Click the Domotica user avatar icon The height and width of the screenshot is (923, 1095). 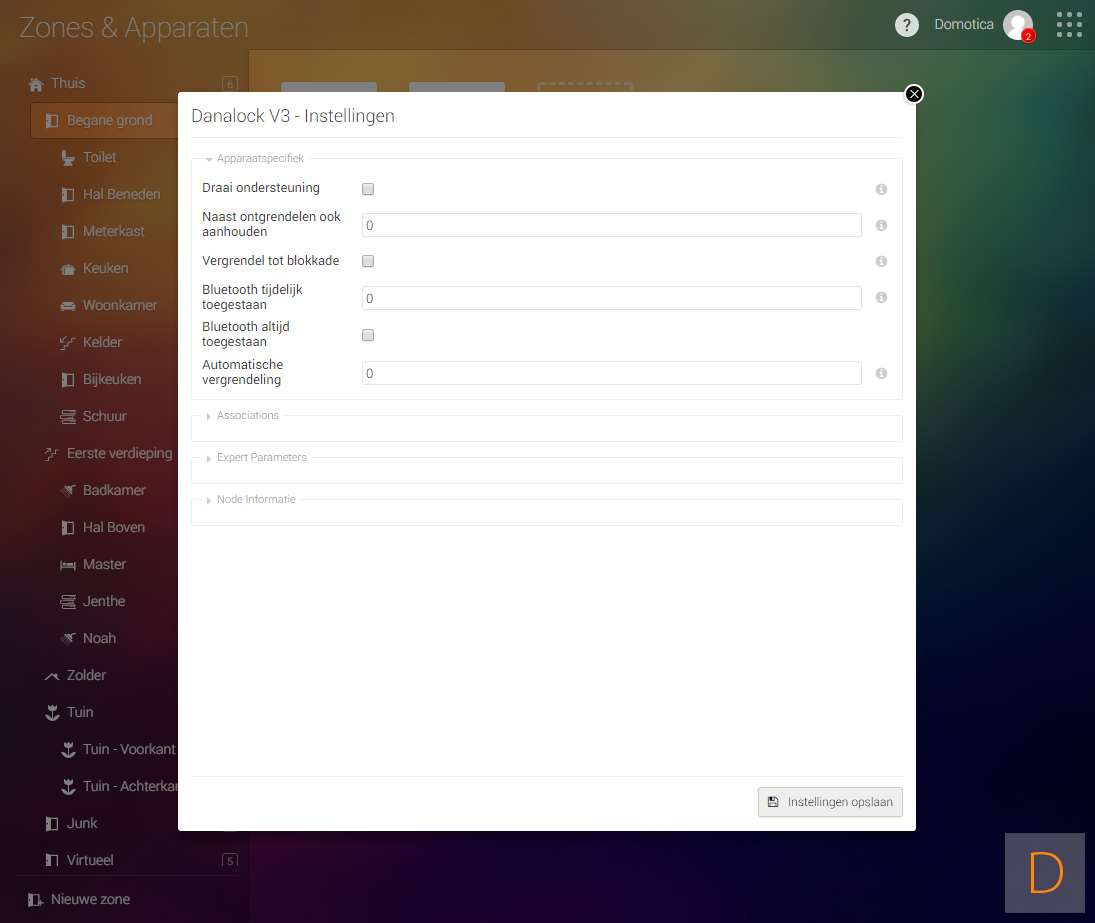point(1018,25)
